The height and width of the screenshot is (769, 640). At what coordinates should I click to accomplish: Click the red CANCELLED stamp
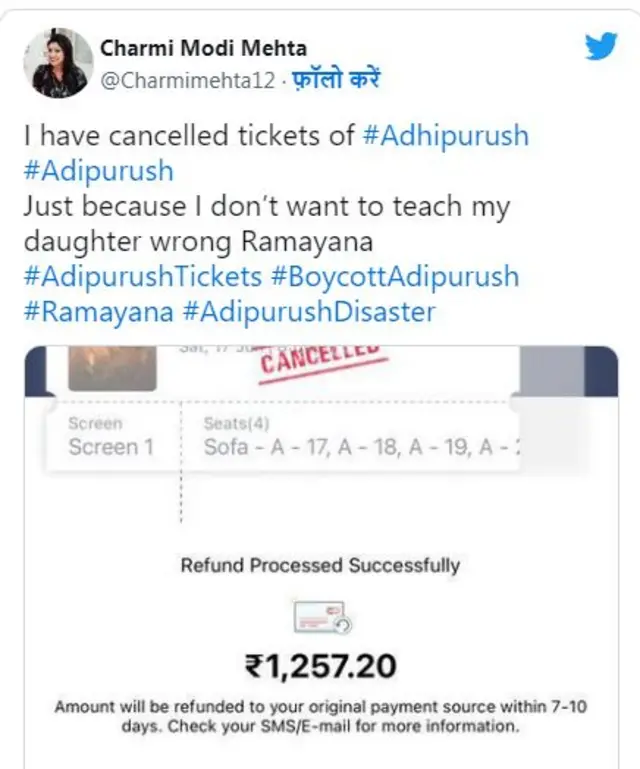[322, 362]
